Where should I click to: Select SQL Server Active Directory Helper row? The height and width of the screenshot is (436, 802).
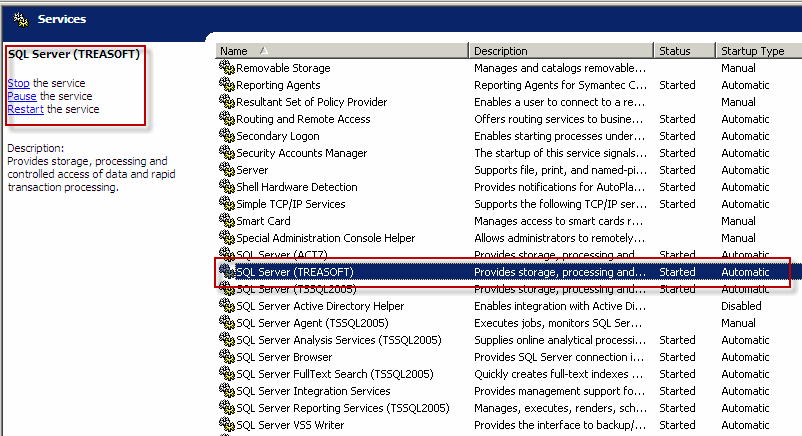tap(320, 306)
